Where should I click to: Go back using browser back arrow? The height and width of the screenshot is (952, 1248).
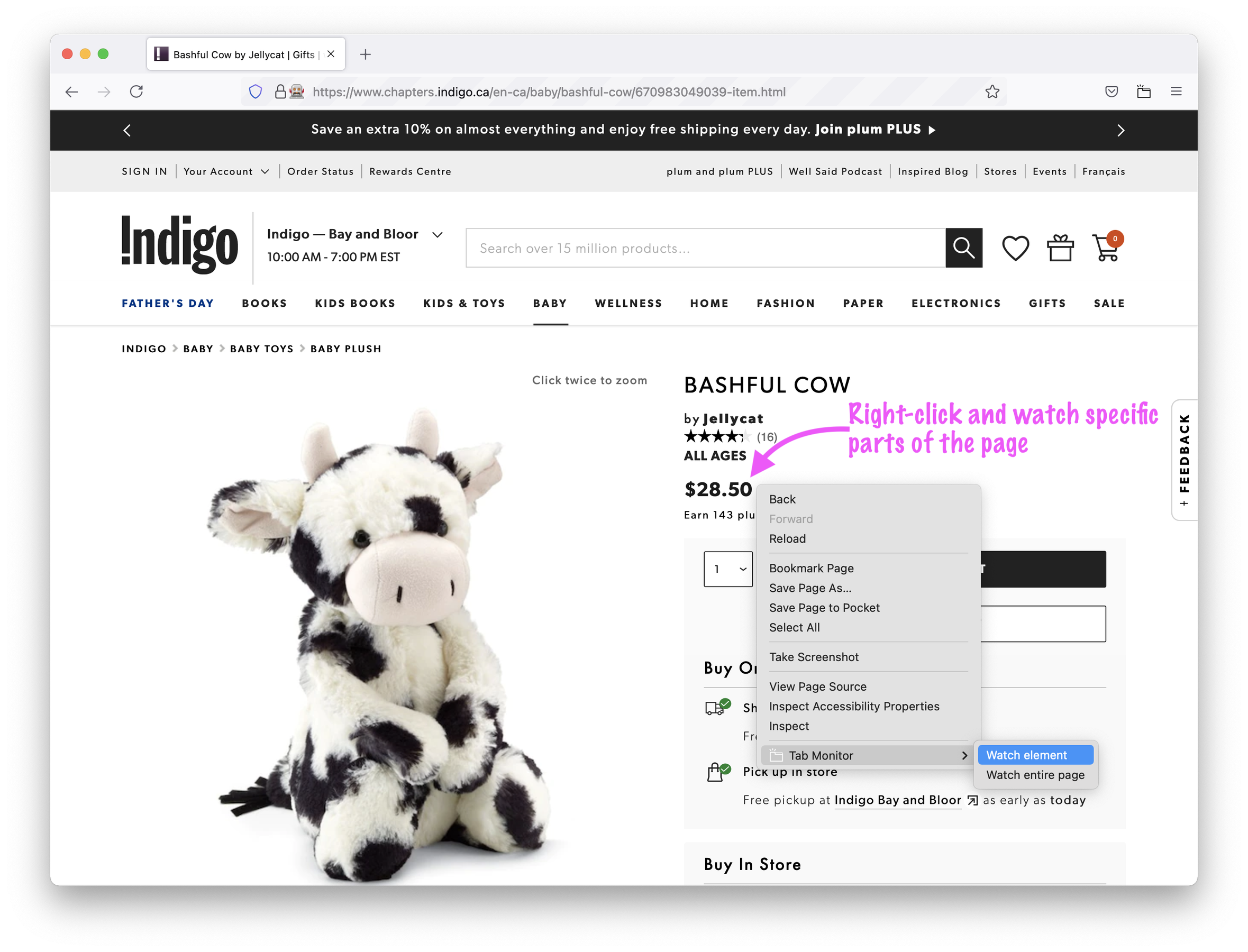(x=71, y=92)
